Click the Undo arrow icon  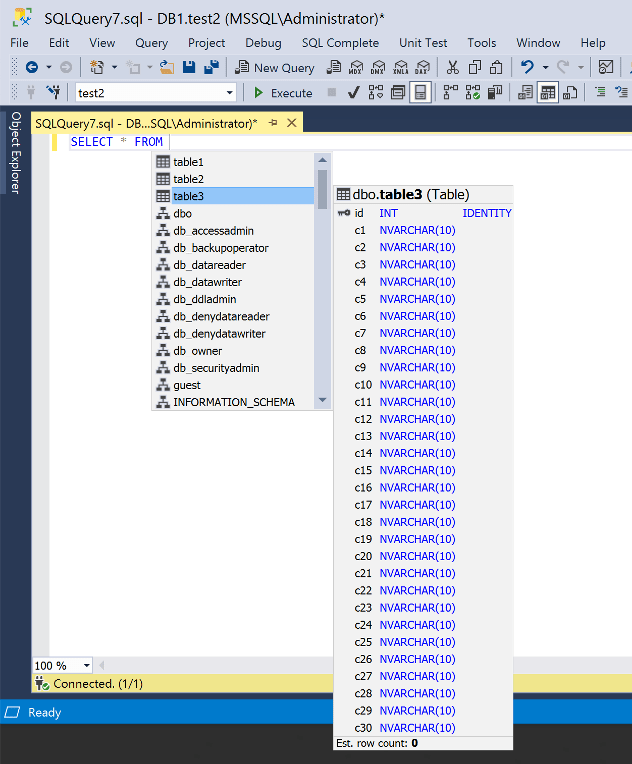527,67
